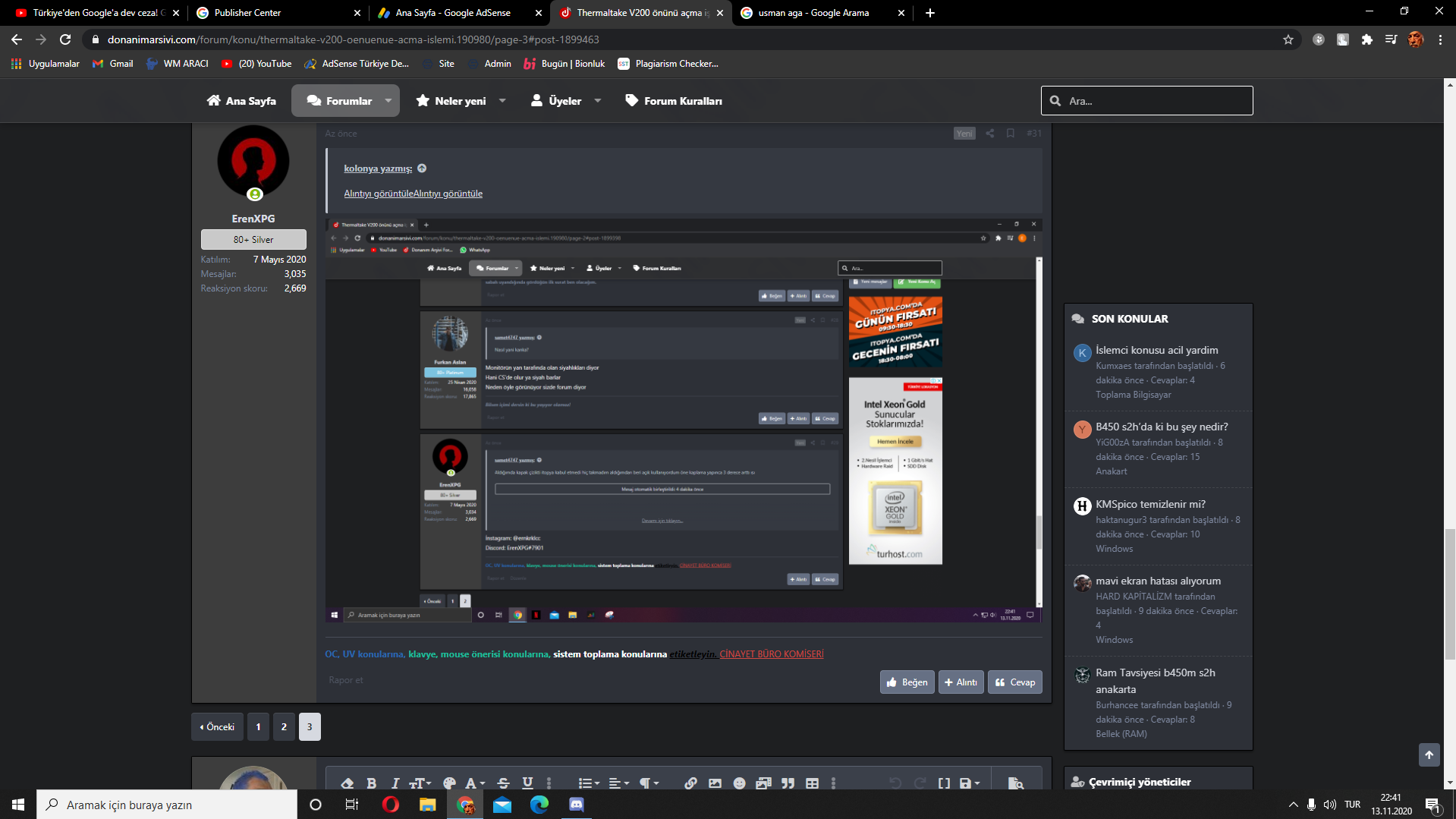Click the preview icon in editor toolbar
This screenshot has height=819, width=1456.
coord(1016,783)
